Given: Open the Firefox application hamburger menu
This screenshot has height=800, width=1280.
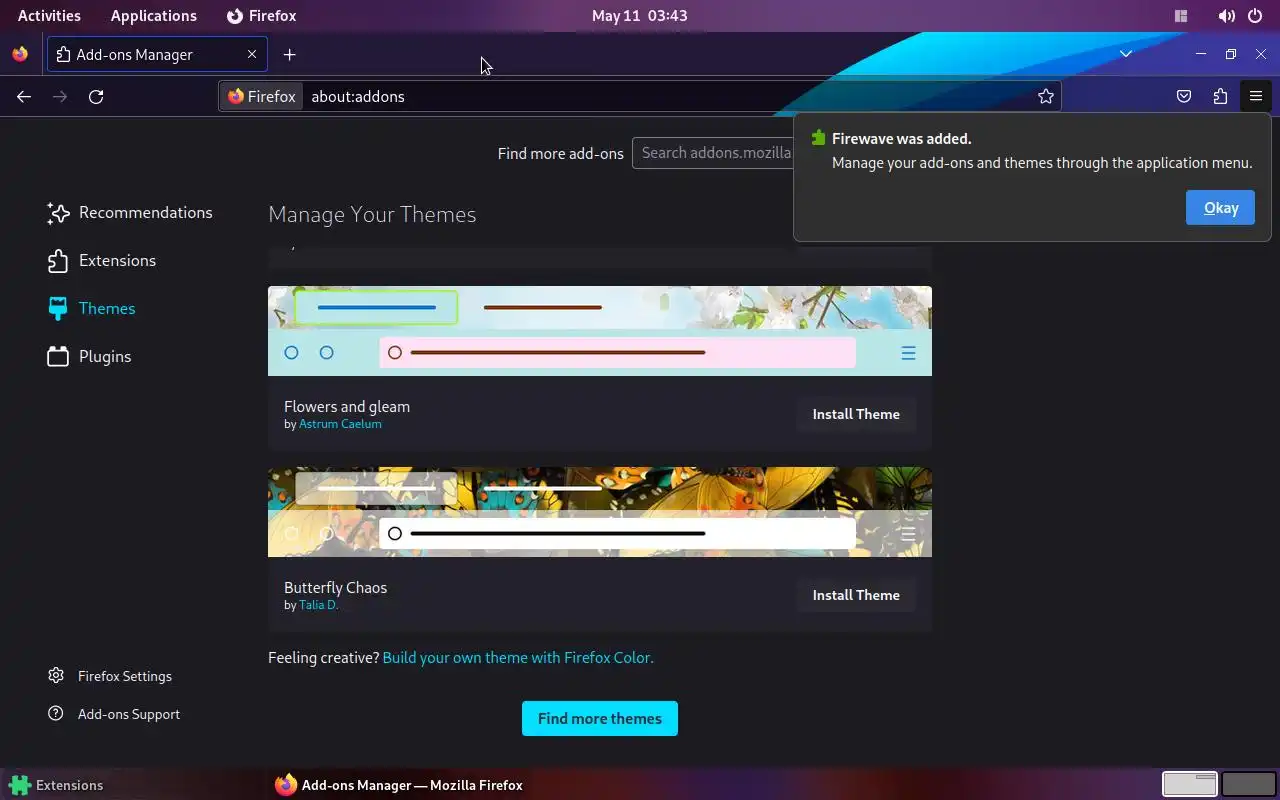Looking at the screenshot, I should [x=1256, y=96].
